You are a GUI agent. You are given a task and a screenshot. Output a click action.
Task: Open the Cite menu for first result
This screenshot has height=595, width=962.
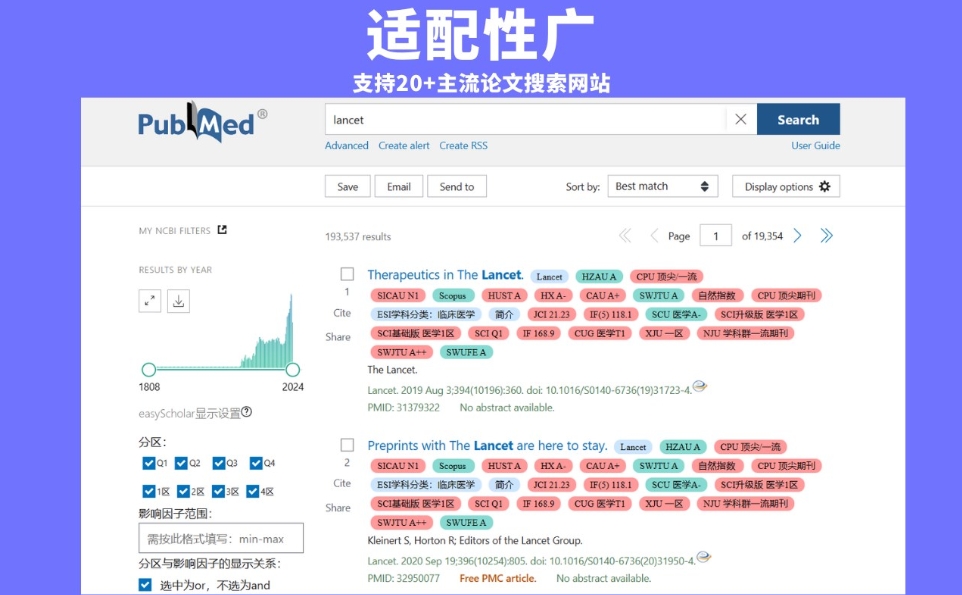343,313
